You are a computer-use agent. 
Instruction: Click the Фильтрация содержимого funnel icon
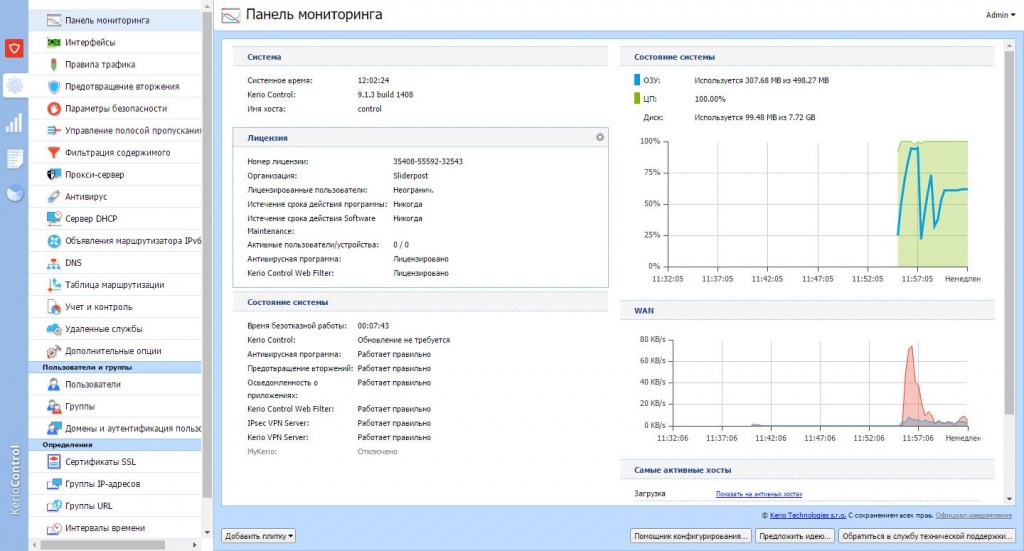pyautogui.click(x=54, y=153)
